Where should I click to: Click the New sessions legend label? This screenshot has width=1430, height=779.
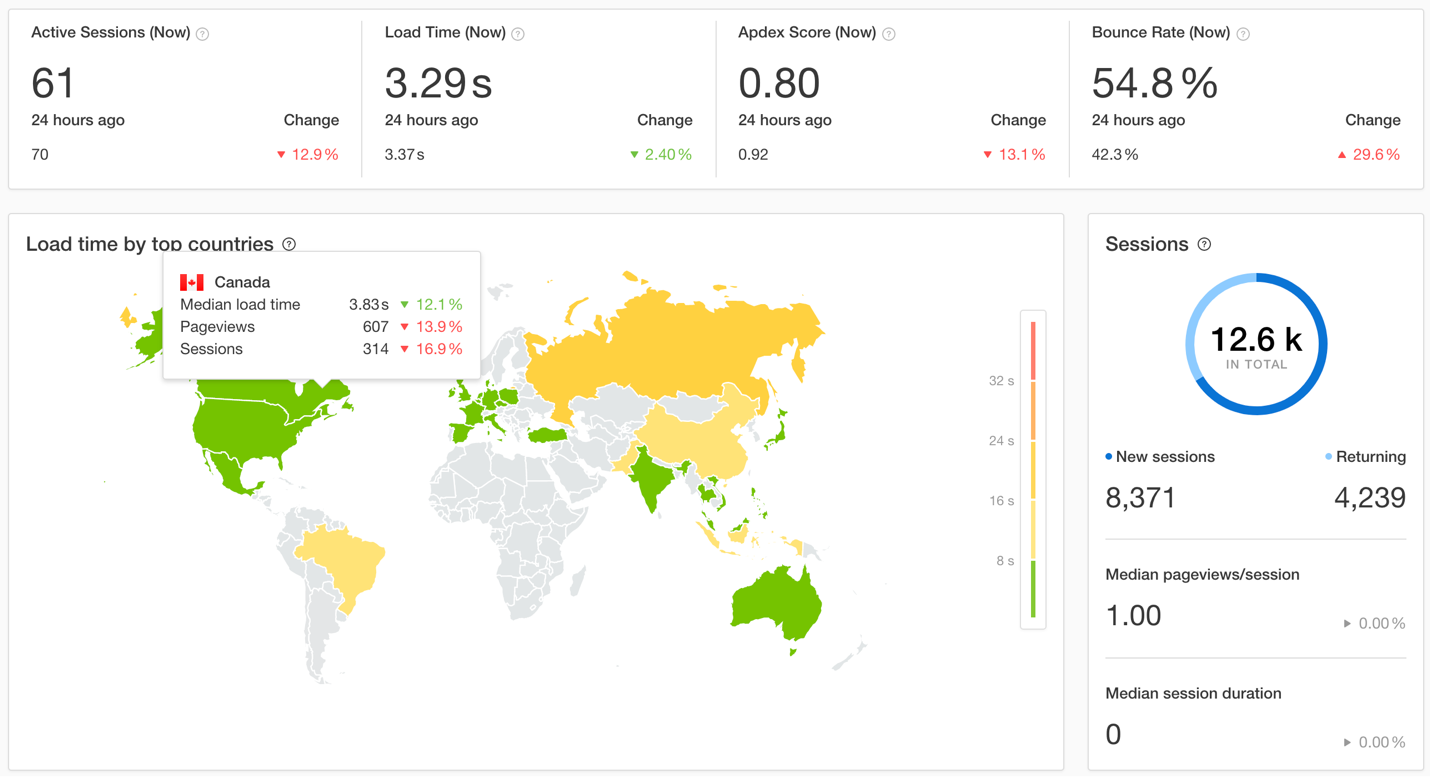tap(1164, 457)
